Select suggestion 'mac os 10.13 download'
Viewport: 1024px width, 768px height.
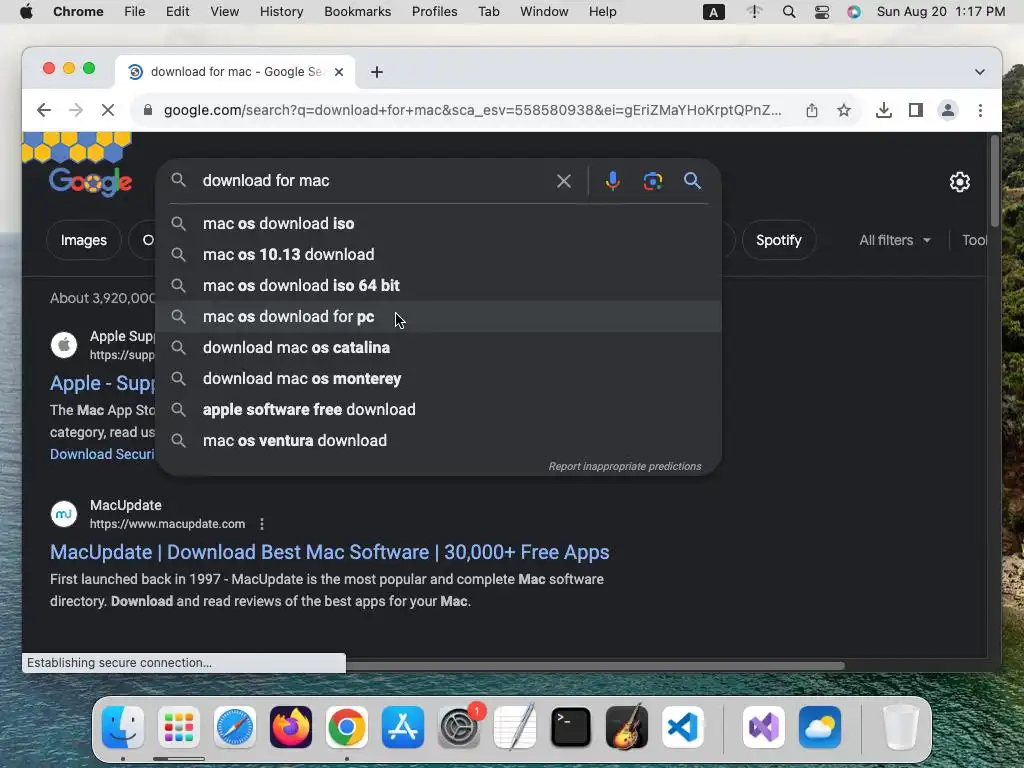[439, 255]
